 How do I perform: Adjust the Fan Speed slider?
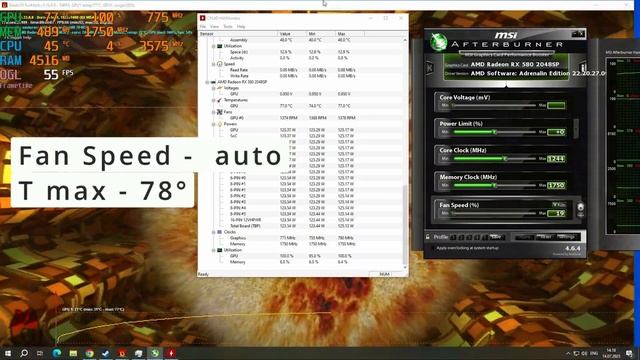click(x=495, y=213)
